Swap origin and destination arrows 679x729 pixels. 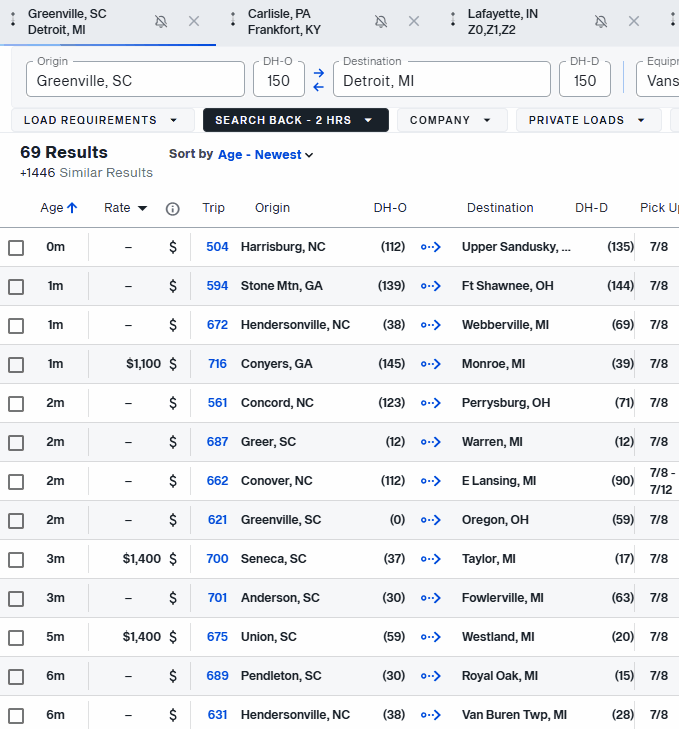tap(318, 79)
